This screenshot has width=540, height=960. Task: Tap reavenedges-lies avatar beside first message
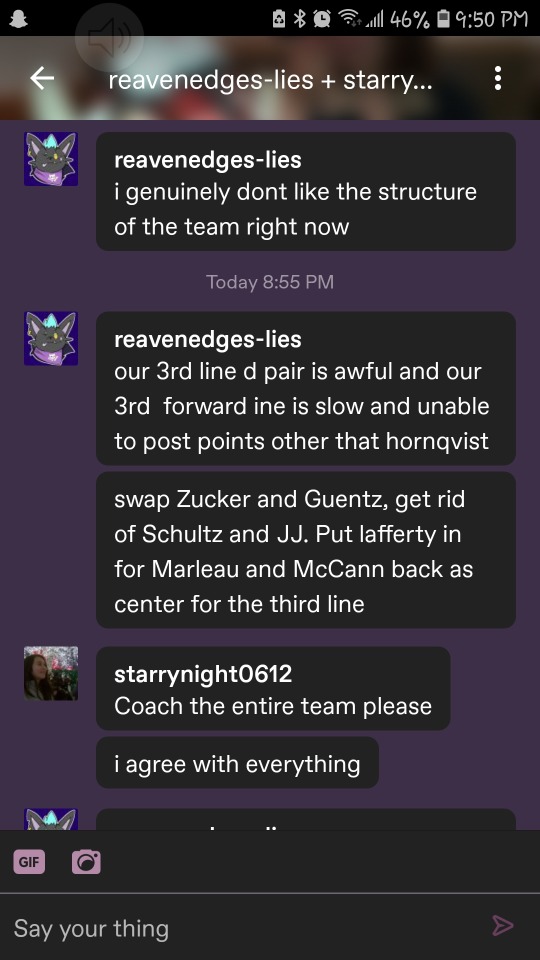click(x=51, y=159)
